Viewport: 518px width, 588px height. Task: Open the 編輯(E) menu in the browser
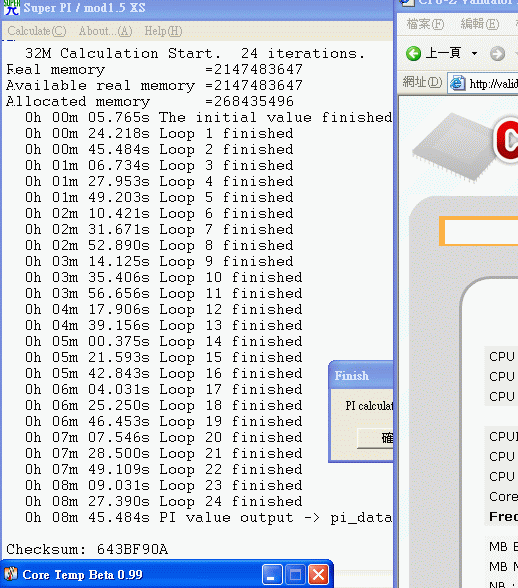[480, 24]
